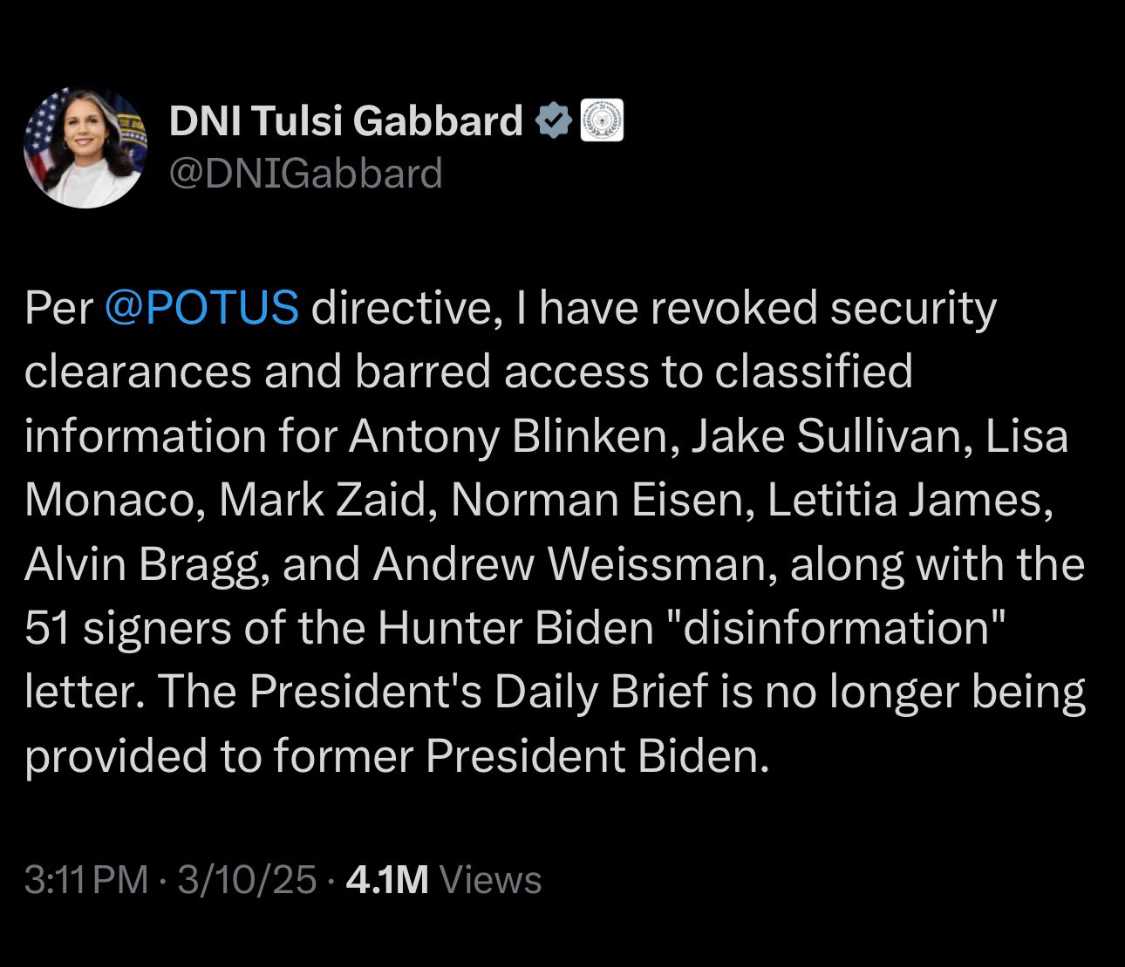This screenshot has width=1125, height=967.
Task: Click the name Letitia James in the post
Action: pos(904,500)
